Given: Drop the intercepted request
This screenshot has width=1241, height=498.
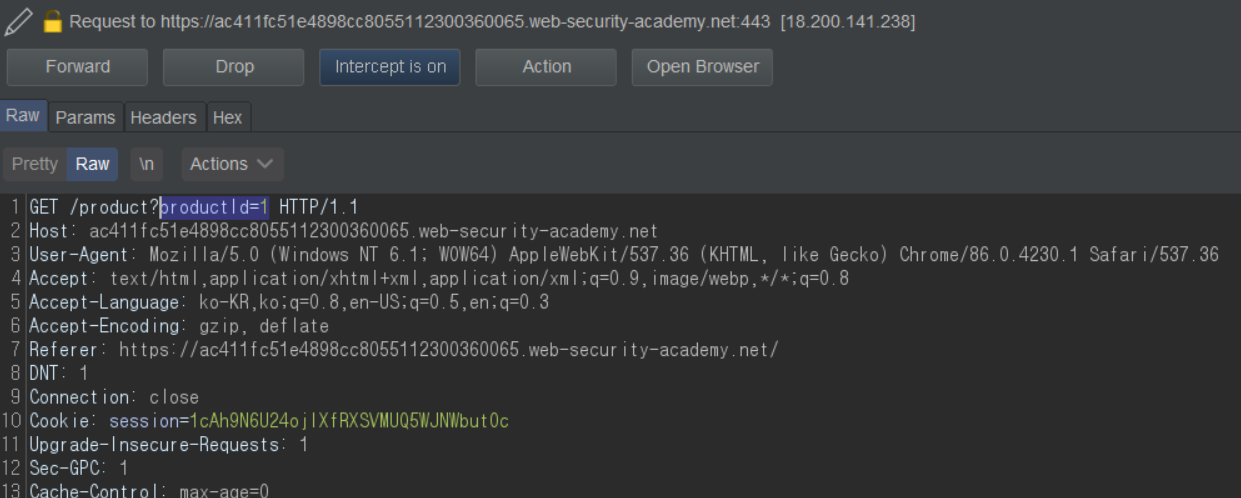Looking at the screenshot, I should (x=234, y=67).
